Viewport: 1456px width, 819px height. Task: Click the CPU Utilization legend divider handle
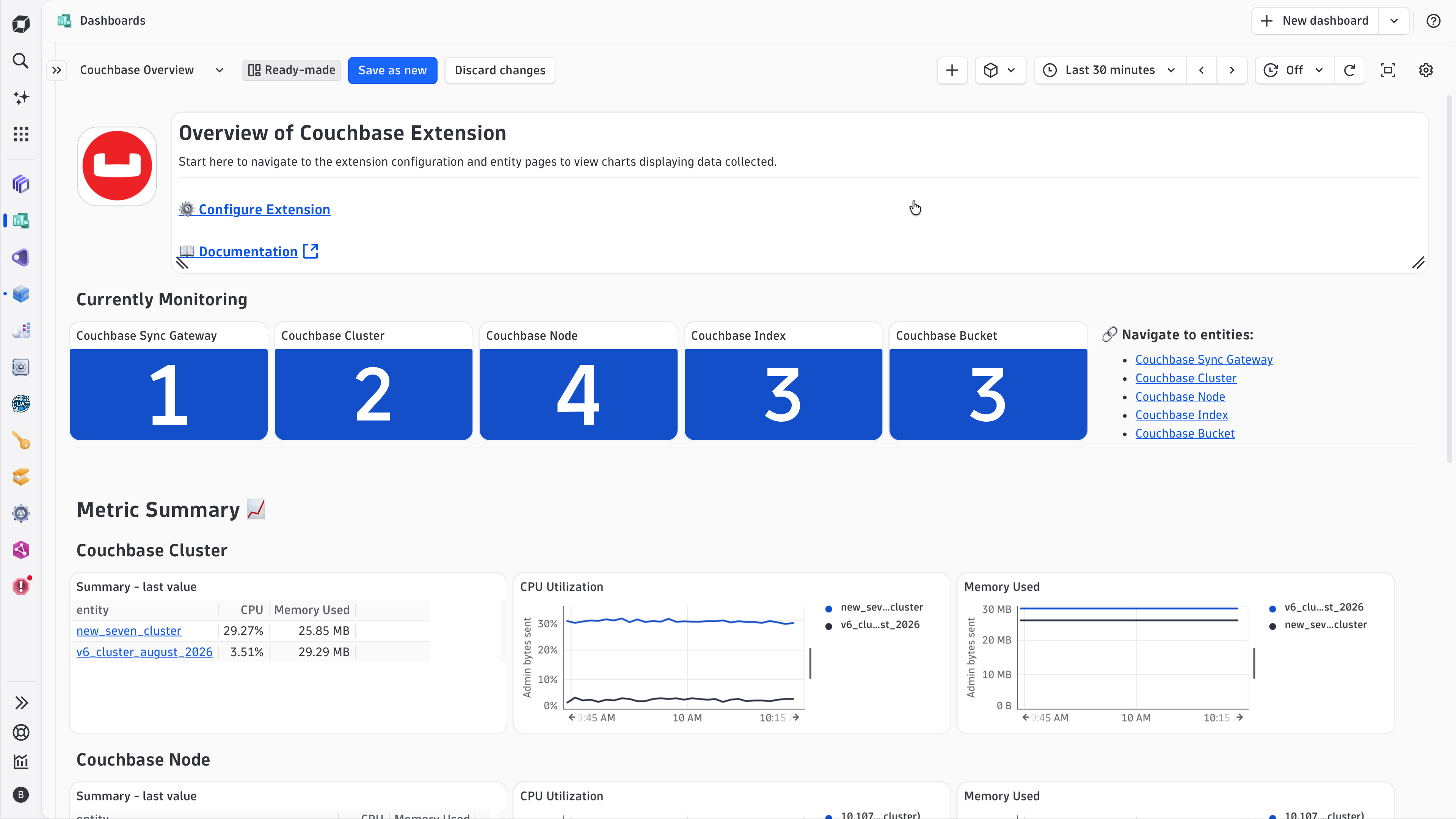(x=811, y=663)
